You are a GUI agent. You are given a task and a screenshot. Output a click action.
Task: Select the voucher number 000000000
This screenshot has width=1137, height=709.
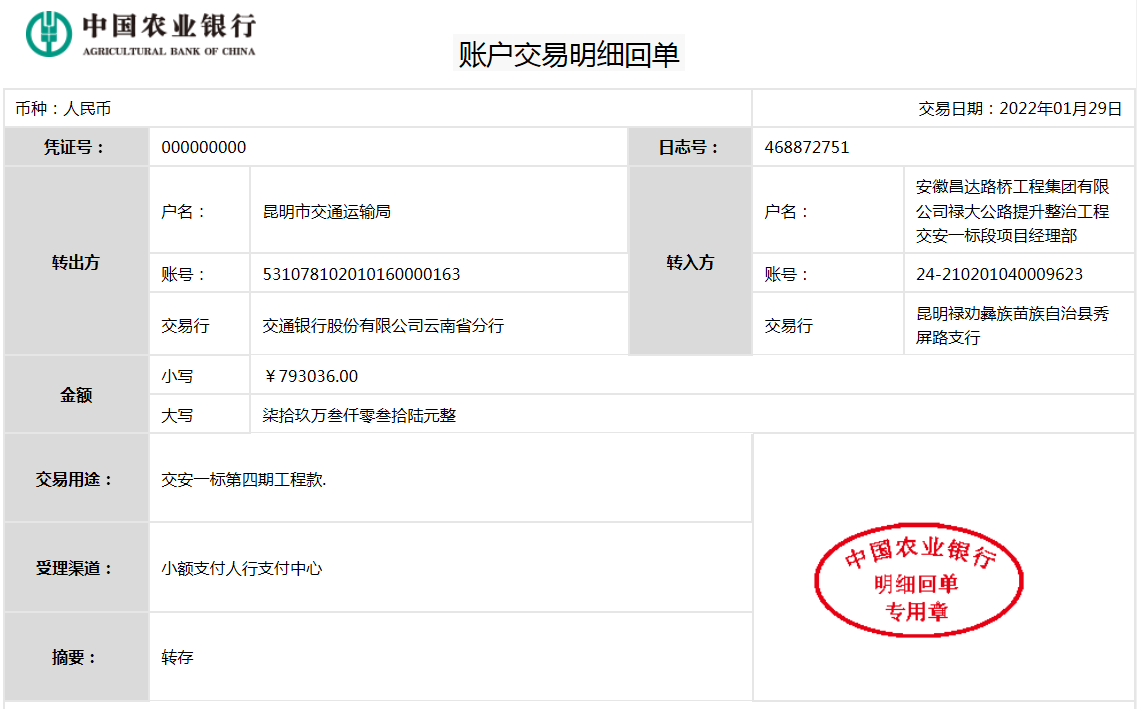pyautogui.click(x=204, y=147)
